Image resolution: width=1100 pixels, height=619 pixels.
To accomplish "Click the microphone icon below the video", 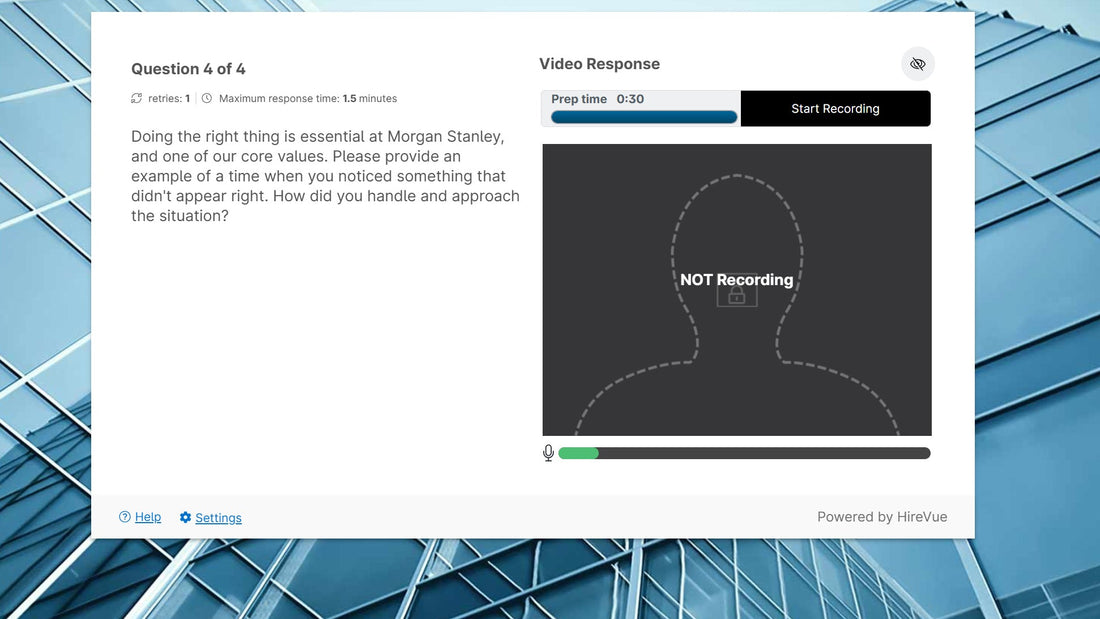I will [x=549, y=453].
